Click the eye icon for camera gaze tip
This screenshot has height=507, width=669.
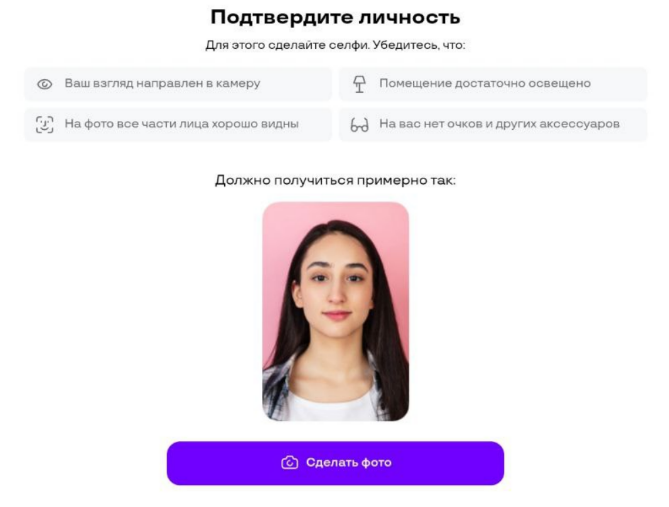44,84
